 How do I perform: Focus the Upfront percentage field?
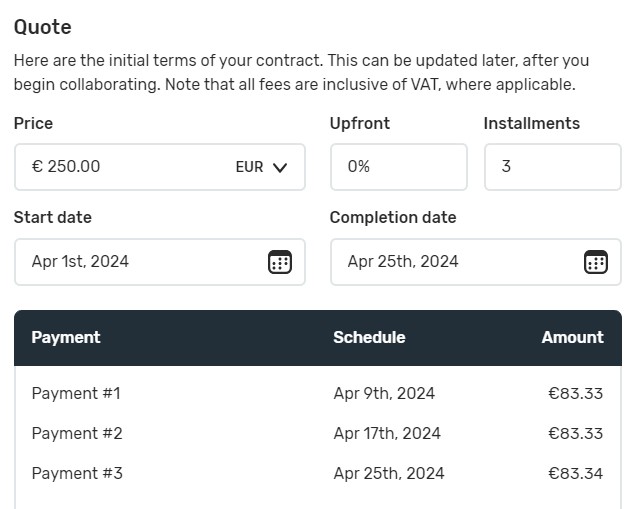397,167
